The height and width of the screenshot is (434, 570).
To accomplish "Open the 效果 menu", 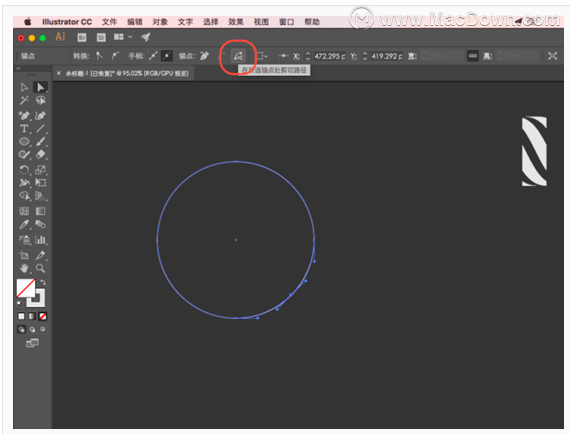I will 236,22.
